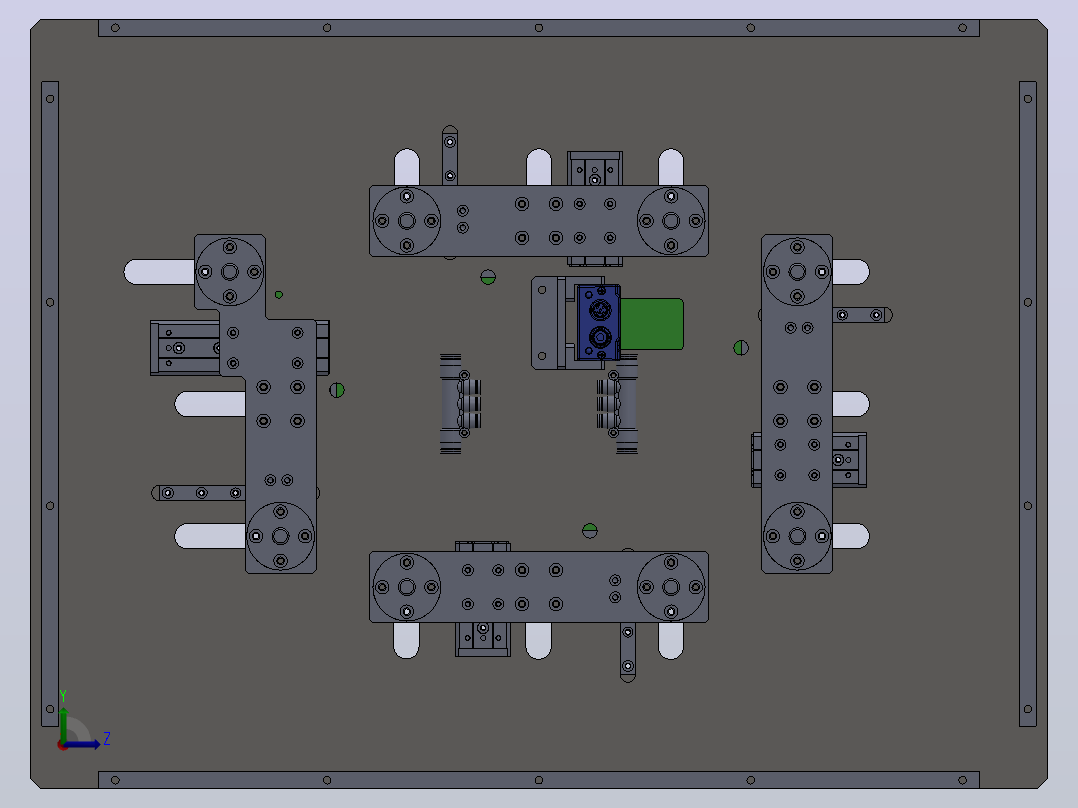Screen dimensions: 1078x808
Task: Pick the right roller assembly in the center
Action: click(618, 406)
